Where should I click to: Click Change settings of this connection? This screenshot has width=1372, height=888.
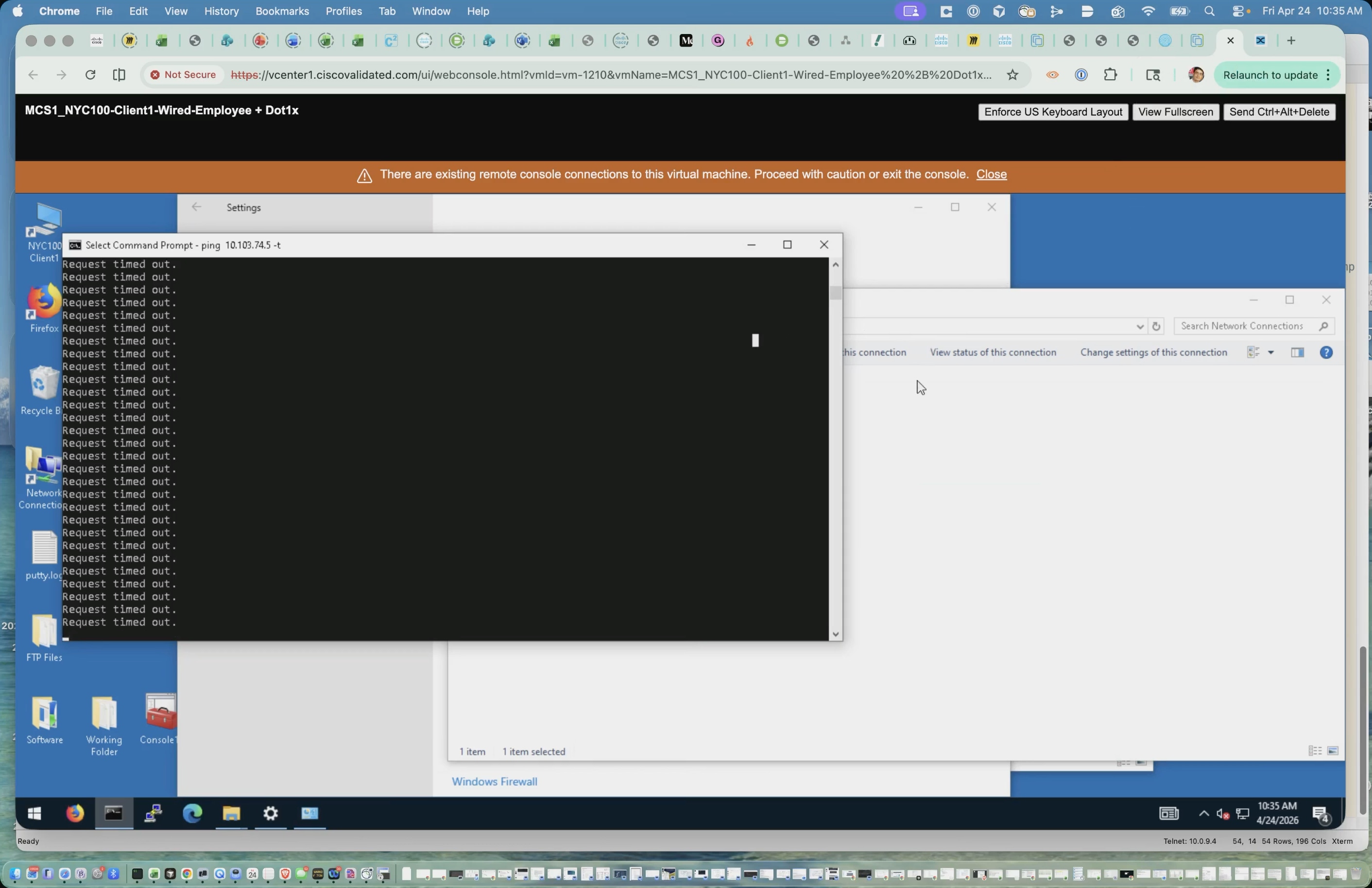click(x=1153, y=352)
